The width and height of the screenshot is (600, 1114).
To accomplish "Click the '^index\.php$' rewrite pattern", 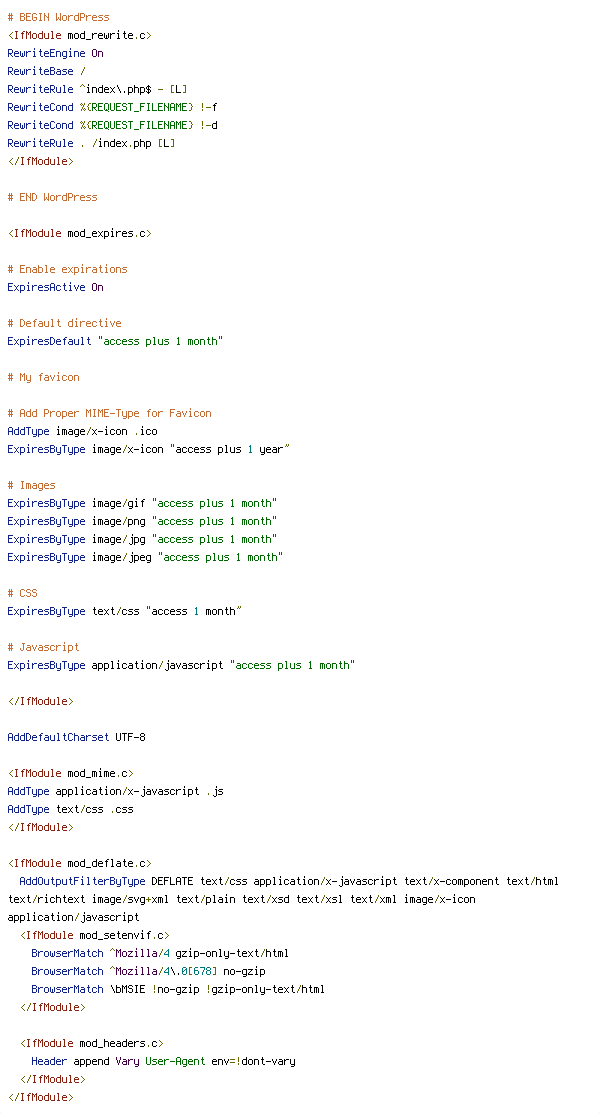I will (115, 90).
